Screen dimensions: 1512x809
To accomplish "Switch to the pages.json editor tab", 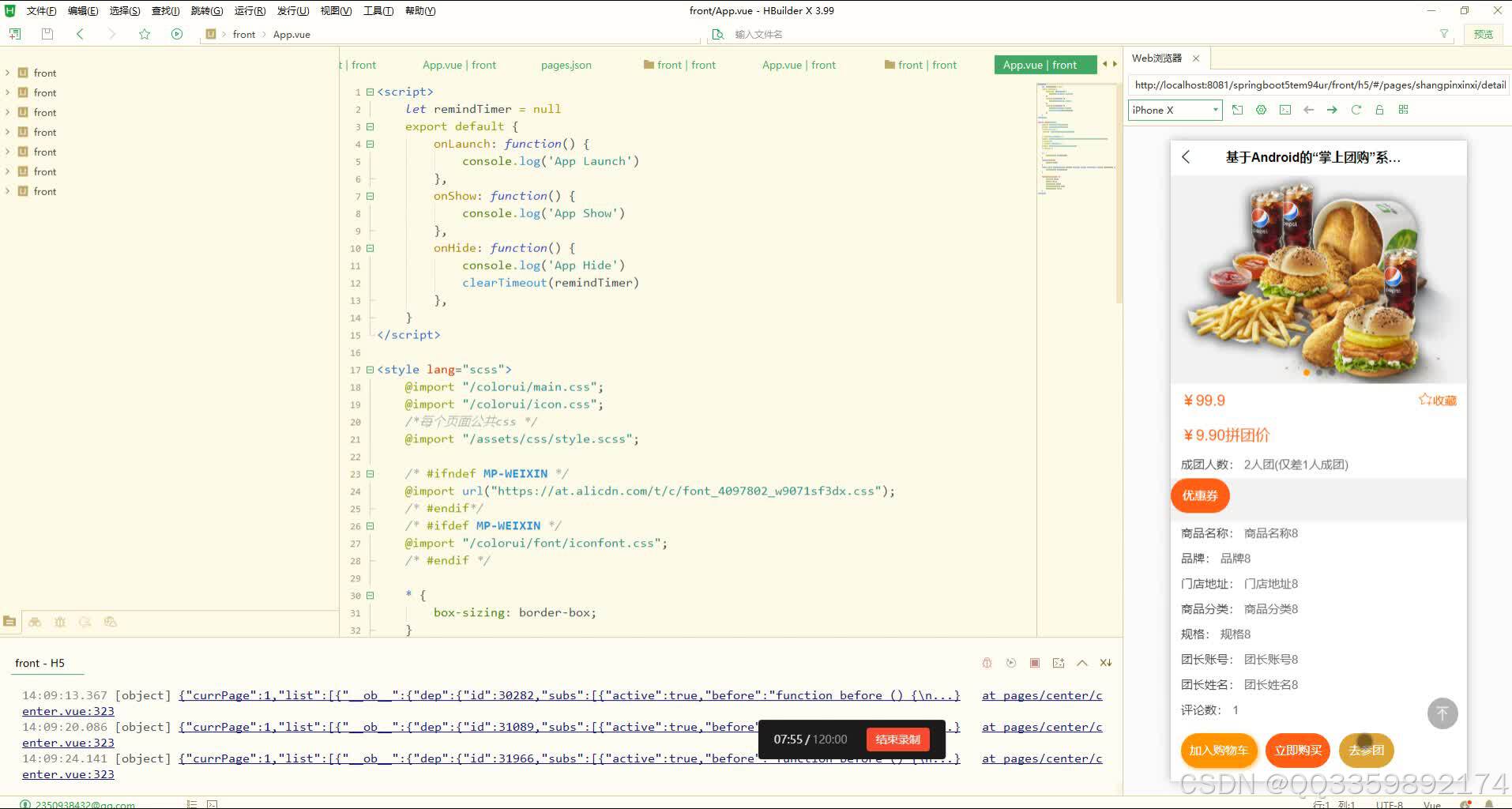I will (566, 65).
